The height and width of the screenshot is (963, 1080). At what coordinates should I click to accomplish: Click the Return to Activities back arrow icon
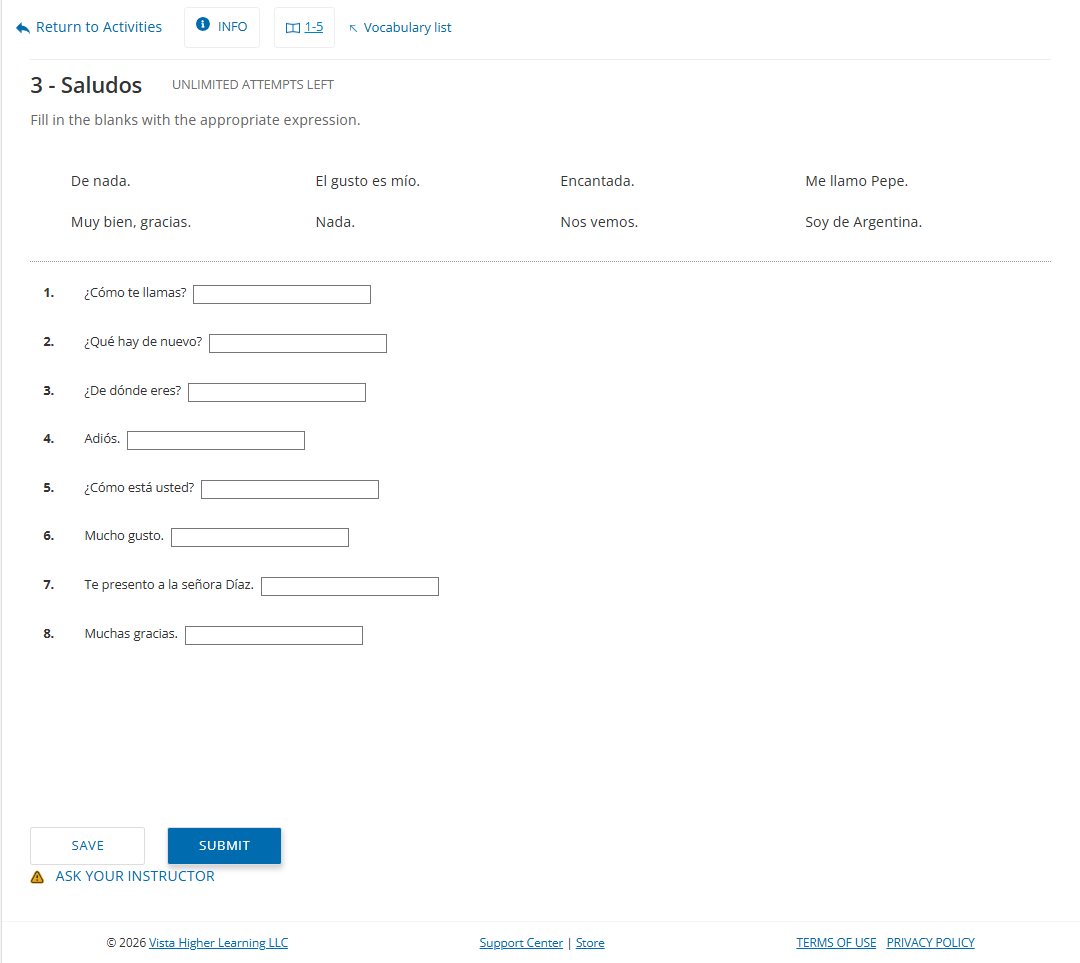[x=23, y=28]
